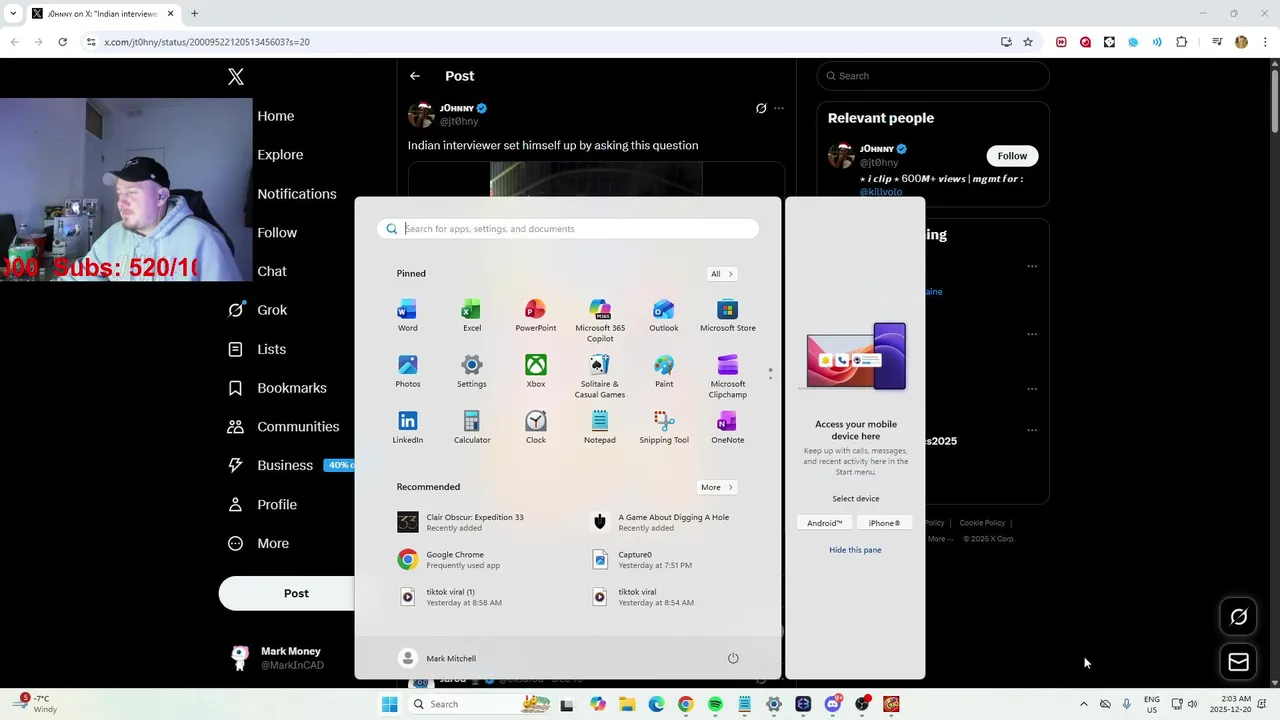
Task: Open Grok floating button on X page
Action: 1238,617
